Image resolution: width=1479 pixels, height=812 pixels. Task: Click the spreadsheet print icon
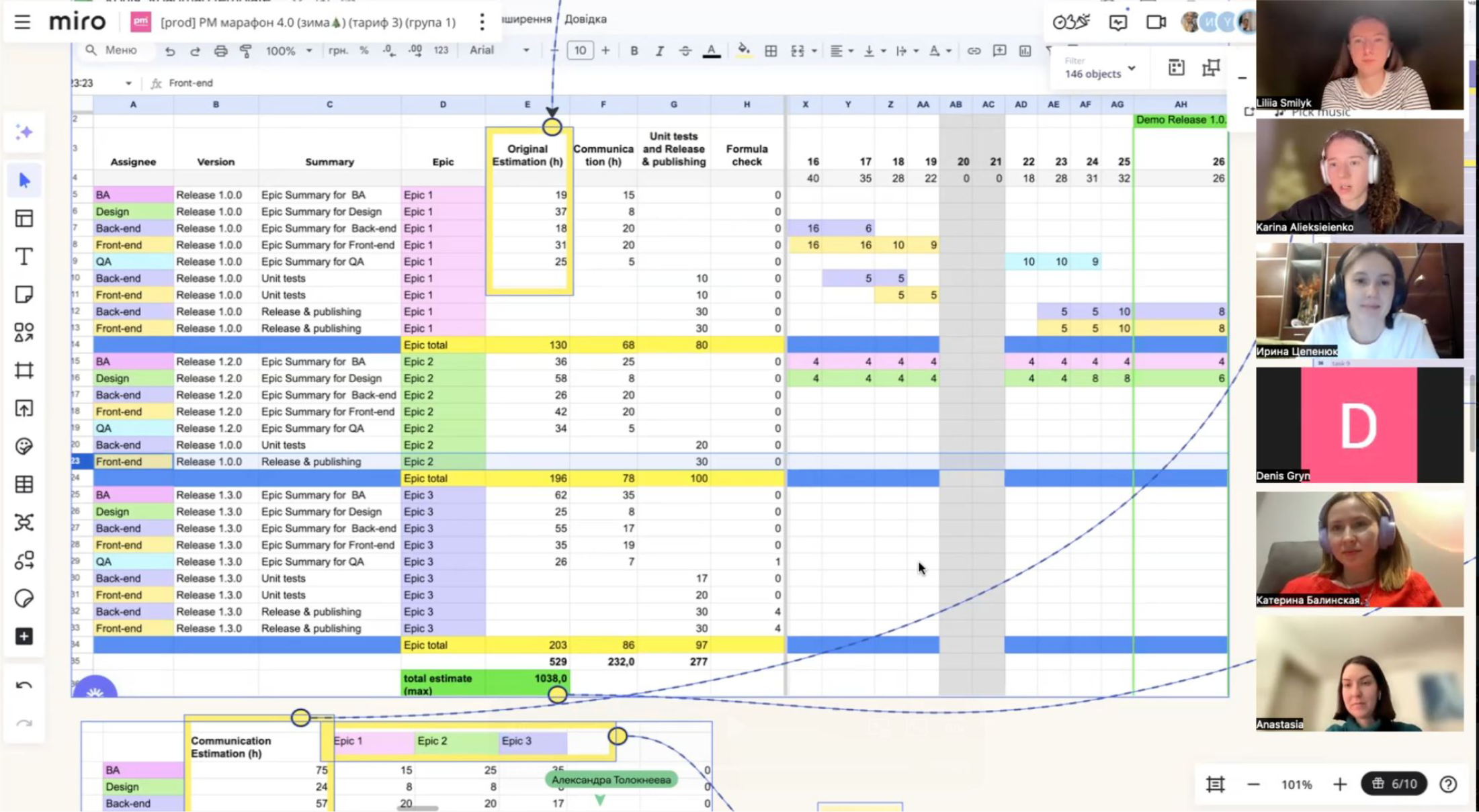click(220, 50)
